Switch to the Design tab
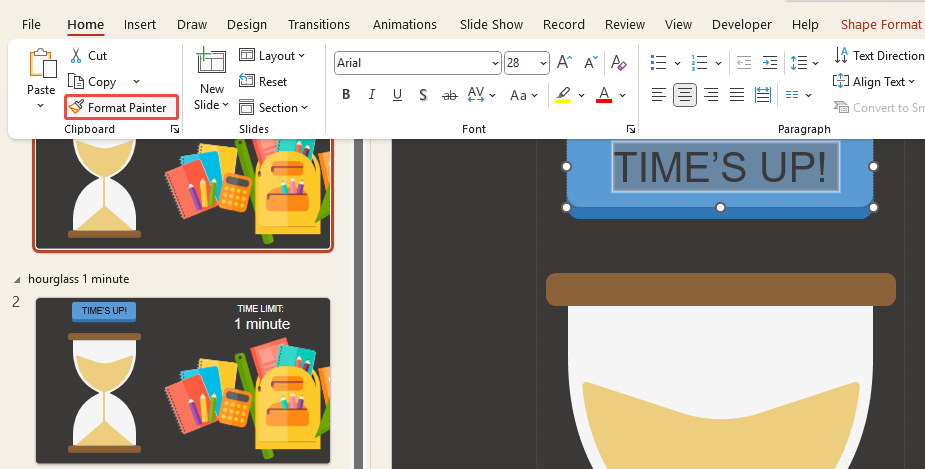Screen dimensions: 925x469 (x=247, y=24)
